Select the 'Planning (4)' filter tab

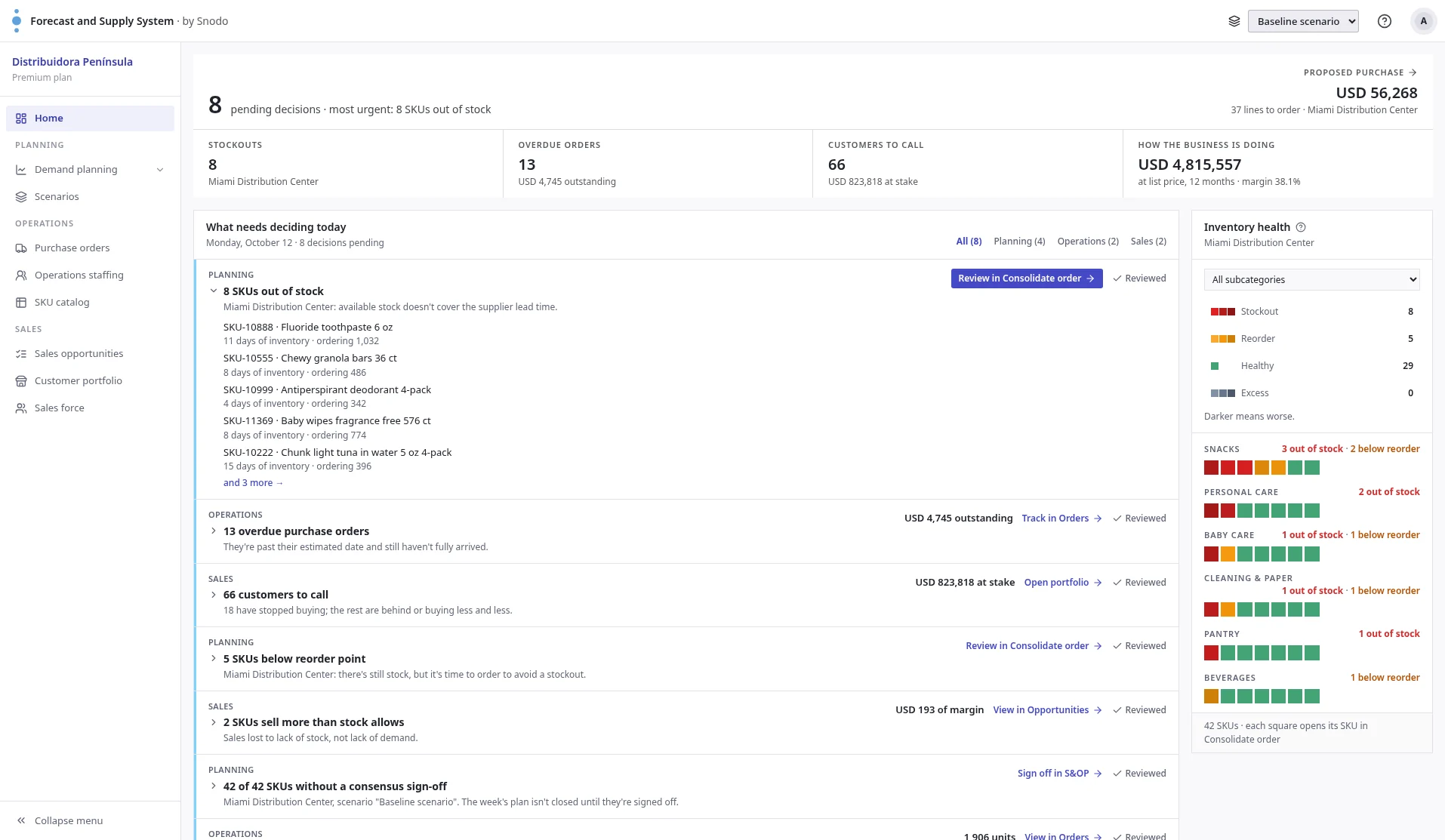[x=1019, y=242]
